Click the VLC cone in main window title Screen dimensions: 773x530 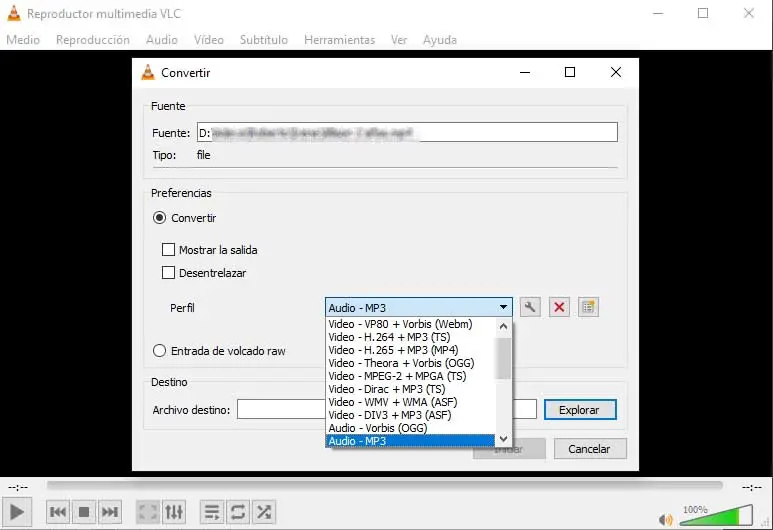[x=14, y=13]
